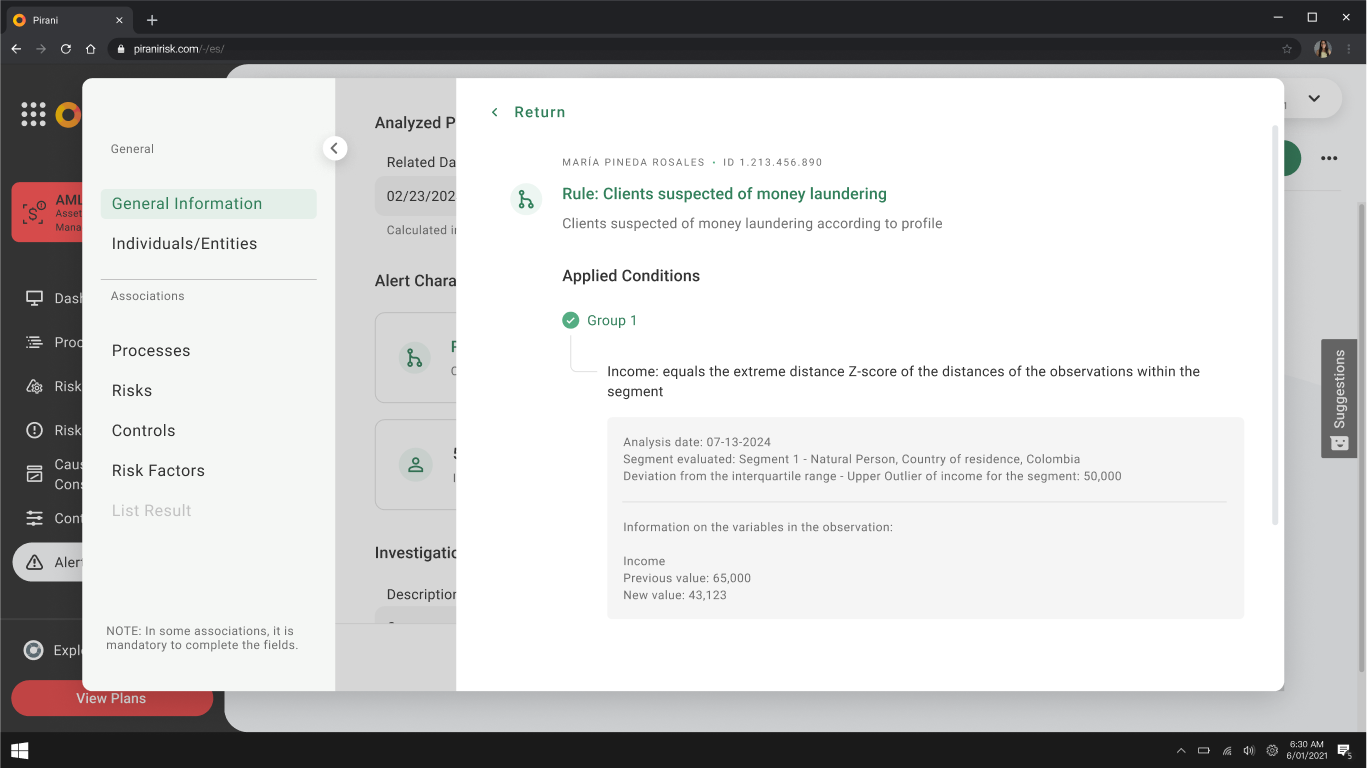Toggle the Group 1 green checkmark
This screenshot has height=769, width=1367.
570,320
